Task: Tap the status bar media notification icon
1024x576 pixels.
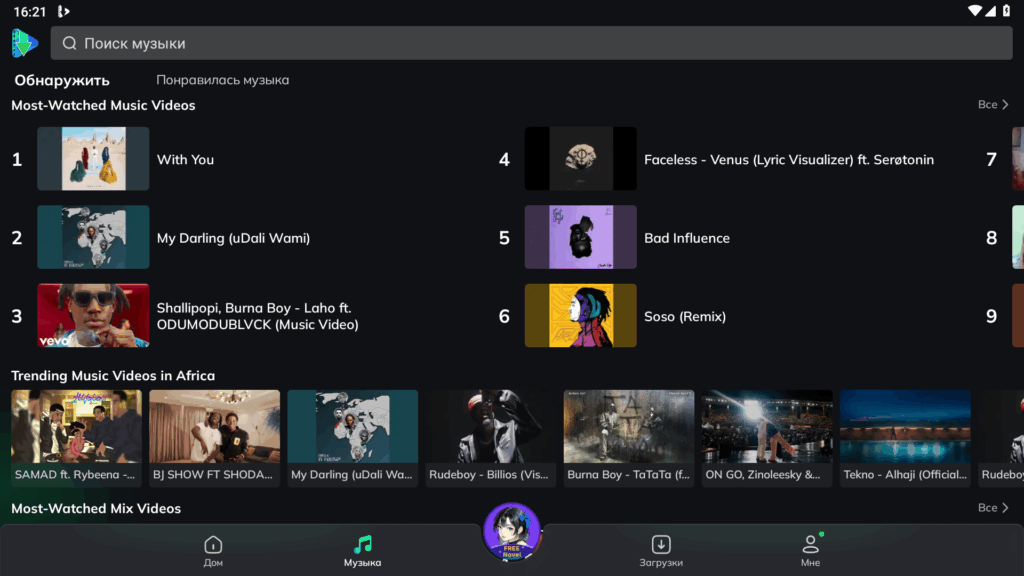Action: 63,11
